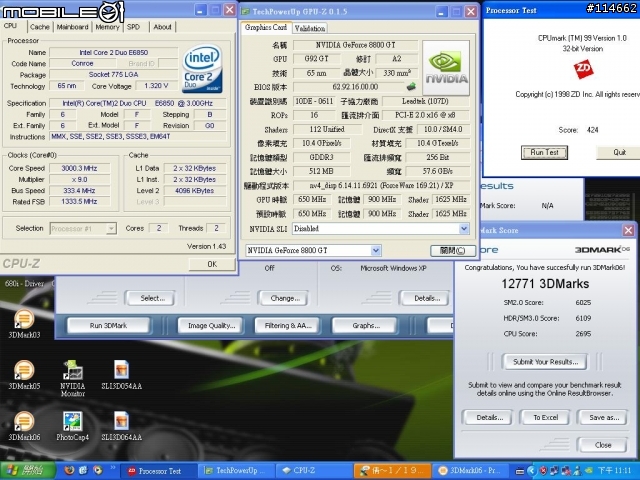Open Filtering & AA... settings

click(x=288, y=326)
